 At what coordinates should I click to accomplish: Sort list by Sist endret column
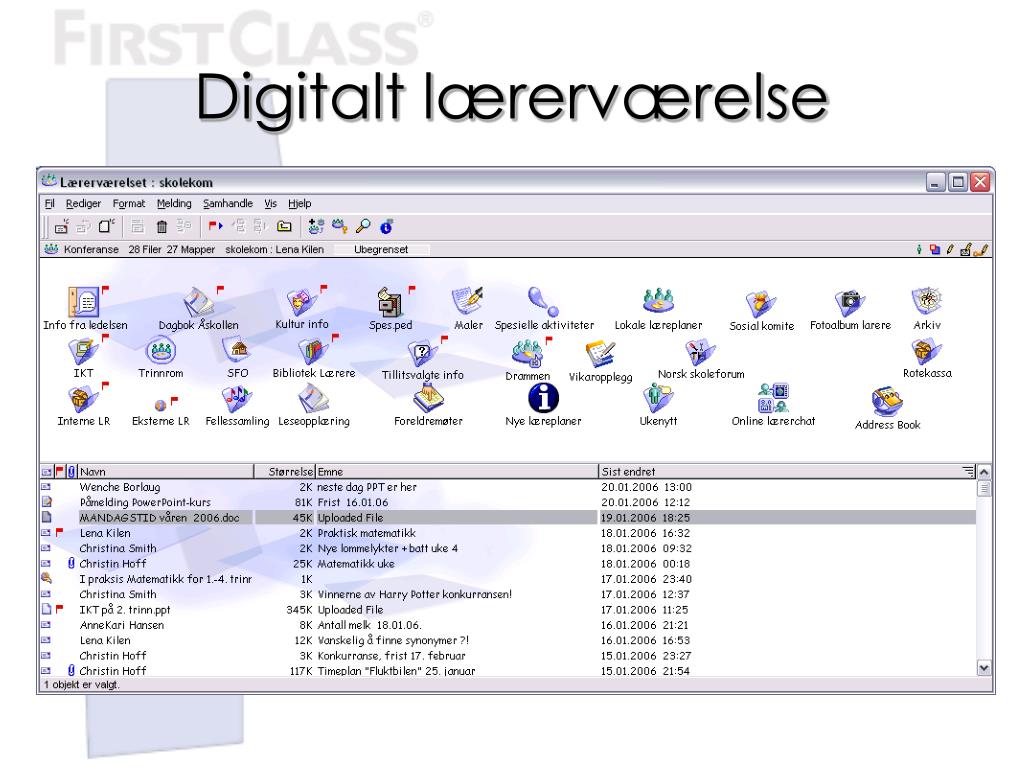click(x=780, y=471)
